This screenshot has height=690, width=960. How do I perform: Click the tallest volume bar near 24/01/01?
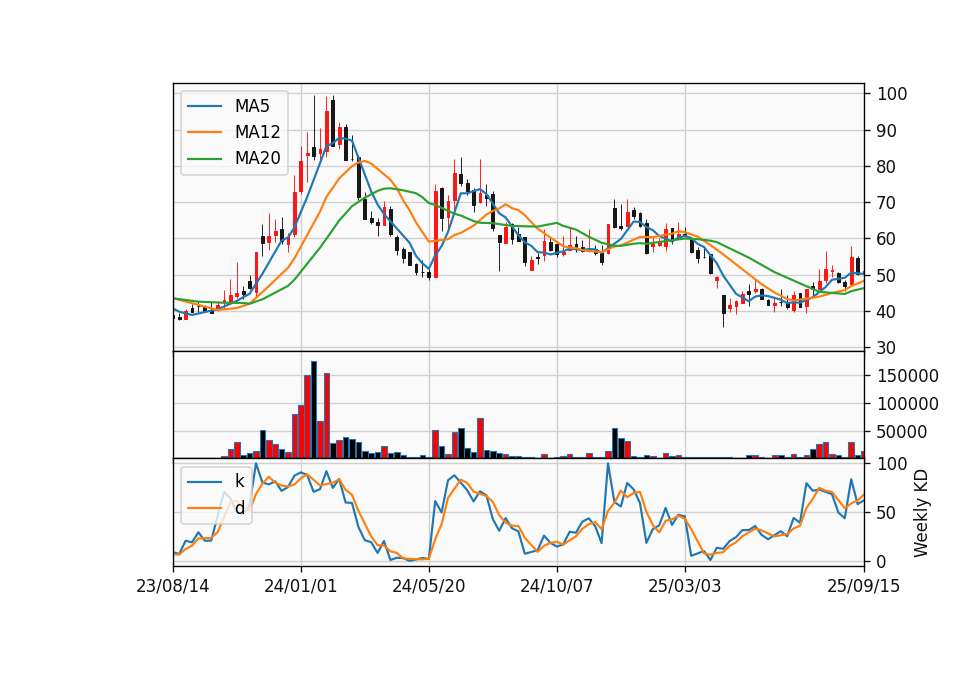pyautogui.click(x=314, y=410)
